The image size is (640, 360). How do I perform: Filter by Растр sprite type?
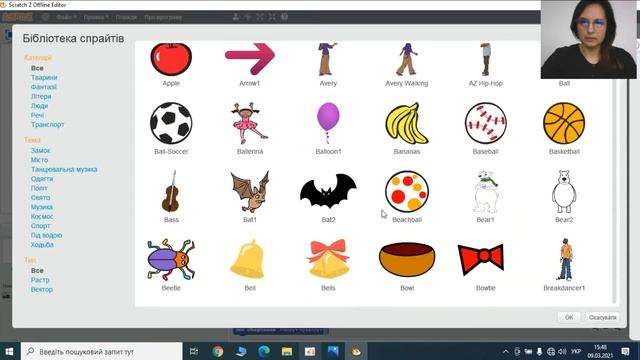tap(40, 280)
